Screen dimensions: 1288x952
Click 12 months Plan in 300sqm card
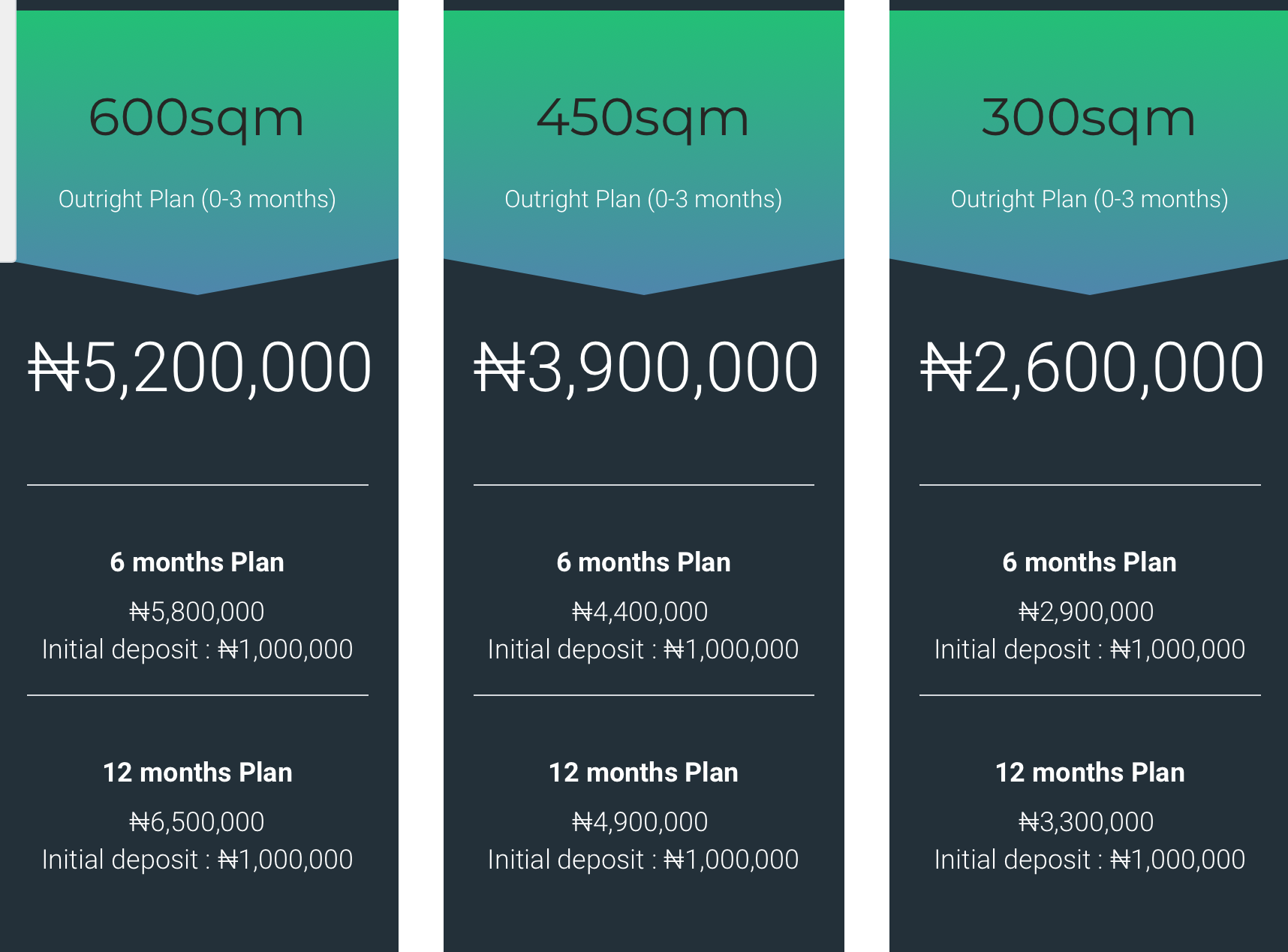click(x=1090, y=773)
